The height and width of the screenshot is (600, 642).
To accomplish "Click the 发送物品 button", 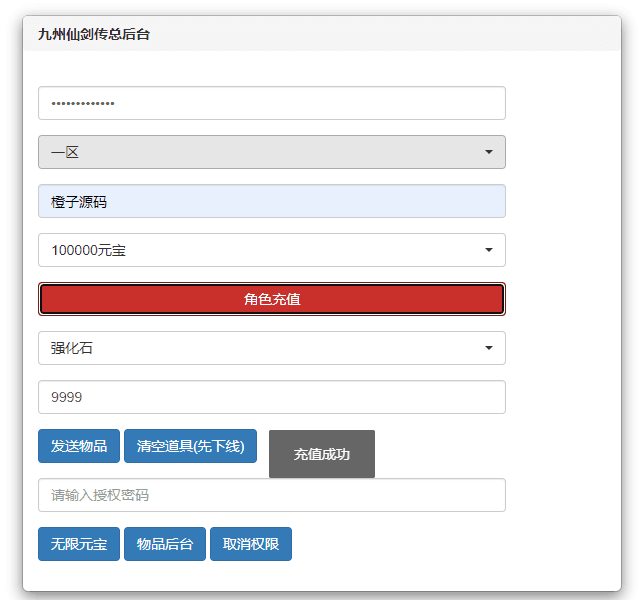I will pyautogui.click(x=79, y=446).
